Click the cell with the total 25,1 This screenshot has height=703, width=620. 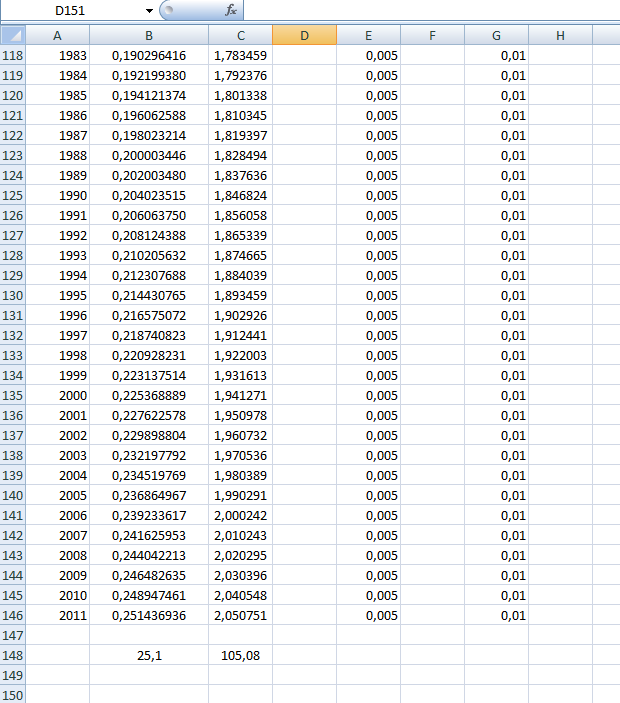(148, 655)
